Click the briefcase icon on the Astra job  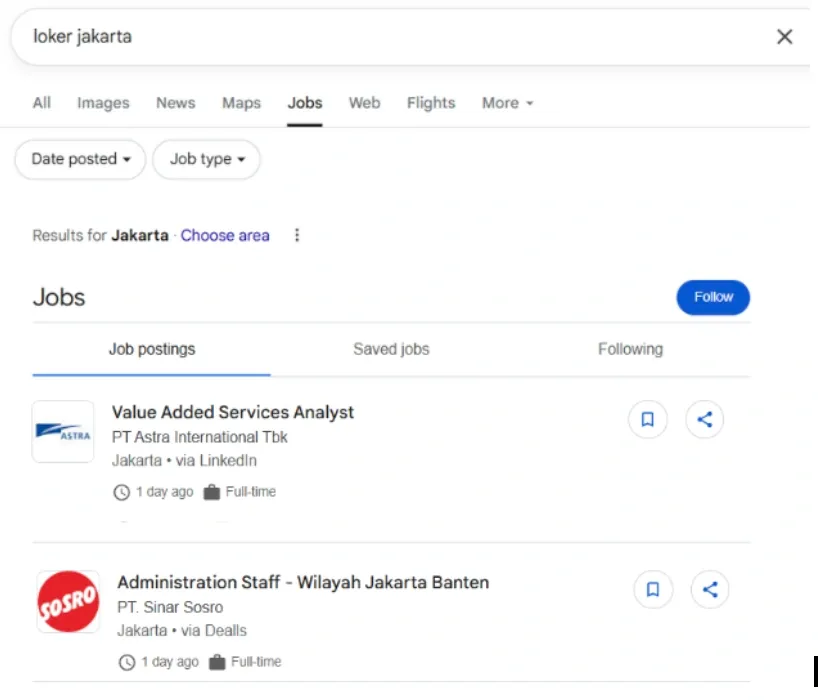pyautogui.click(x=211, y=492)
